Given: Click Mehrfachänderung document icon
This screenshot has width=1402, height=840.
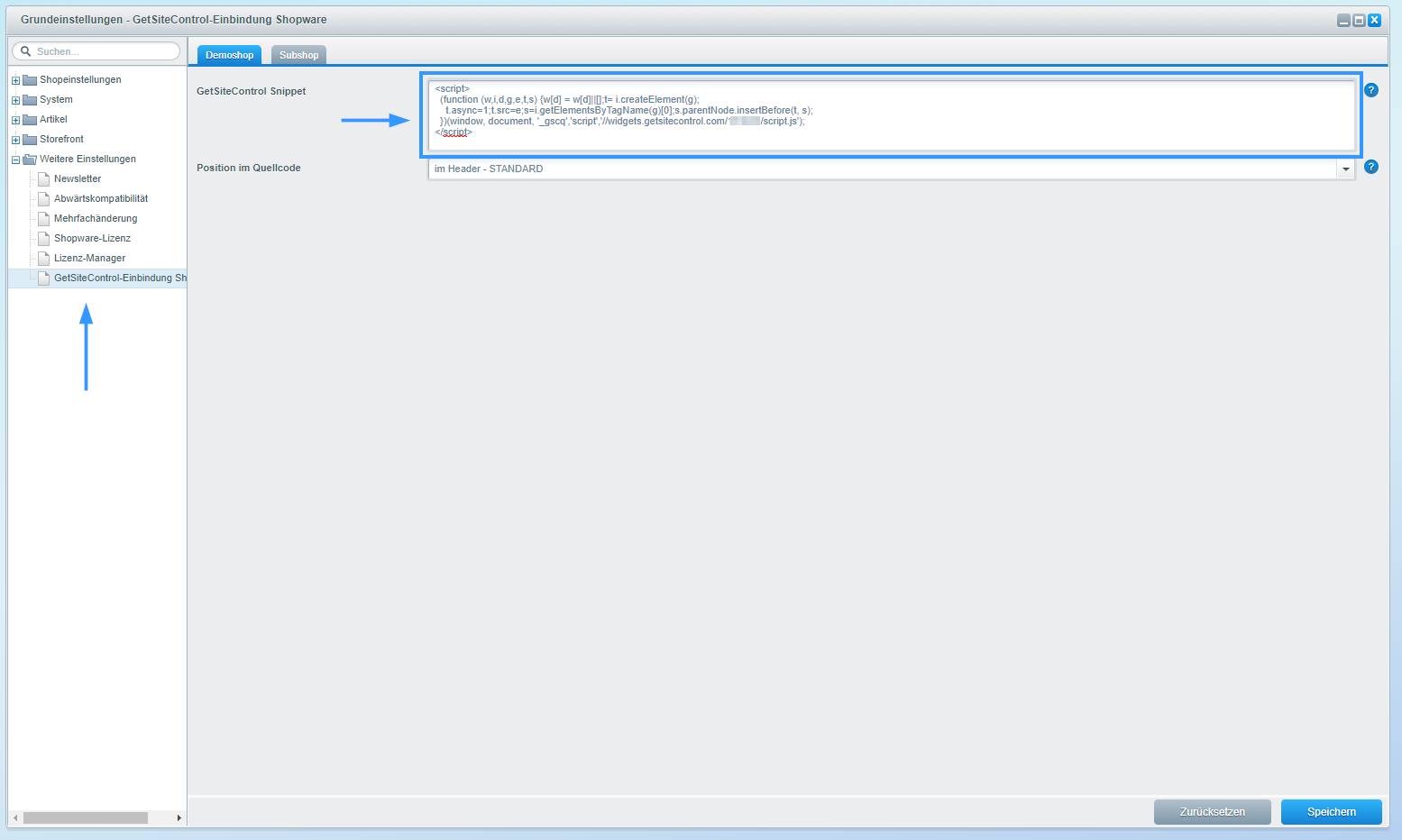Looking at the screenshot, I should click(x=43, y=218).
